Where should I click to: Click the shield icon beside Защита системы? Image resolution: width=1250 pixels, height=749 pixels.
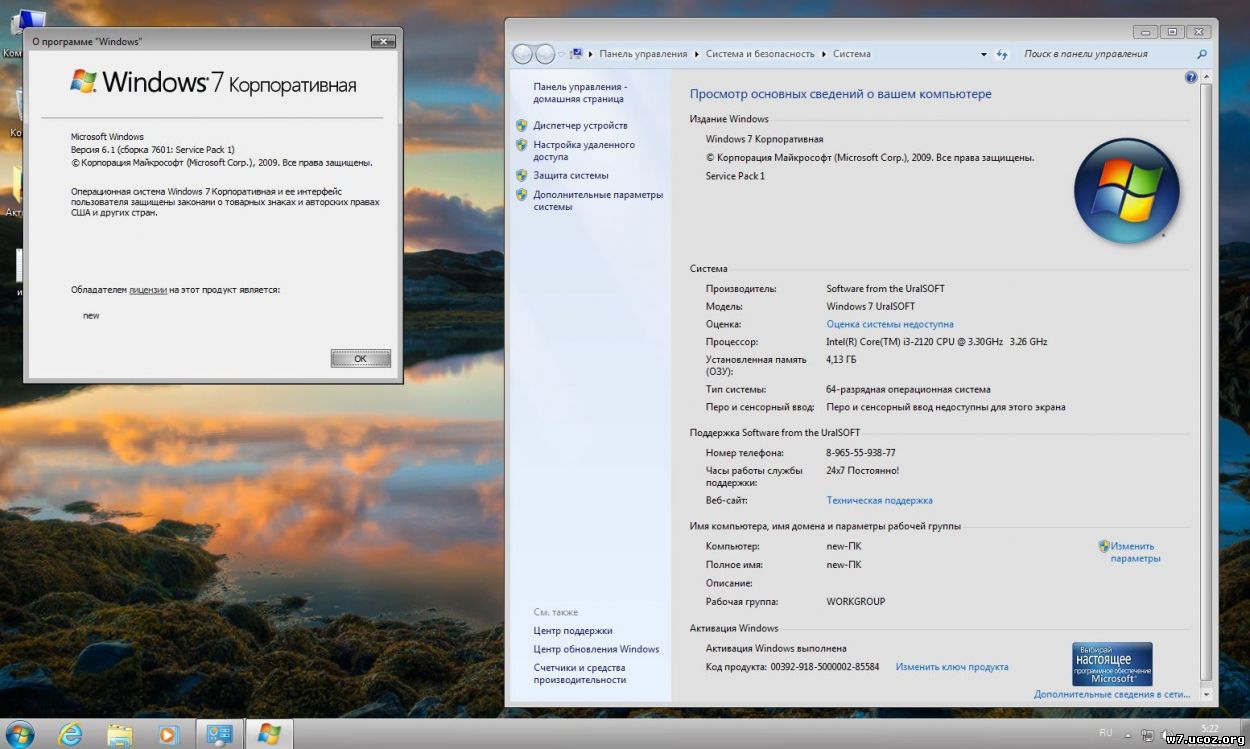tap(521, 176)
